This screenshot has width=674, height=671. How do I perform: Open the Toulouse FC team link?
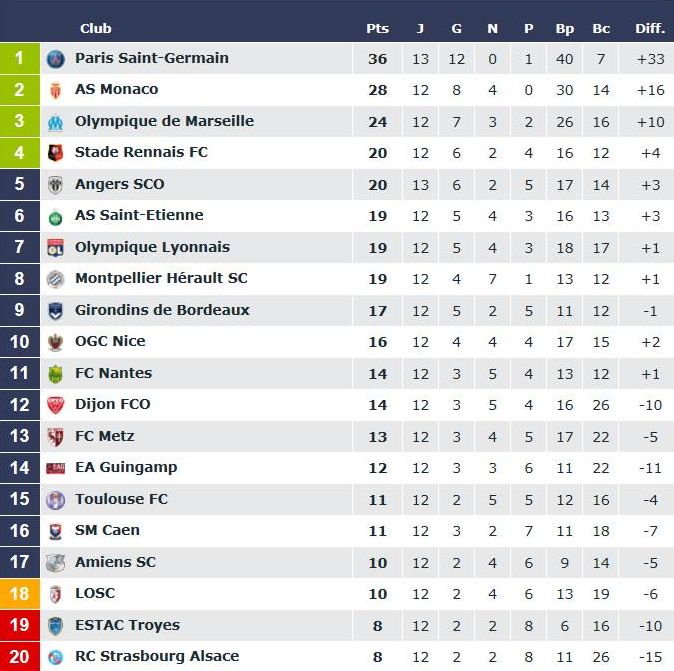(122, 499)
